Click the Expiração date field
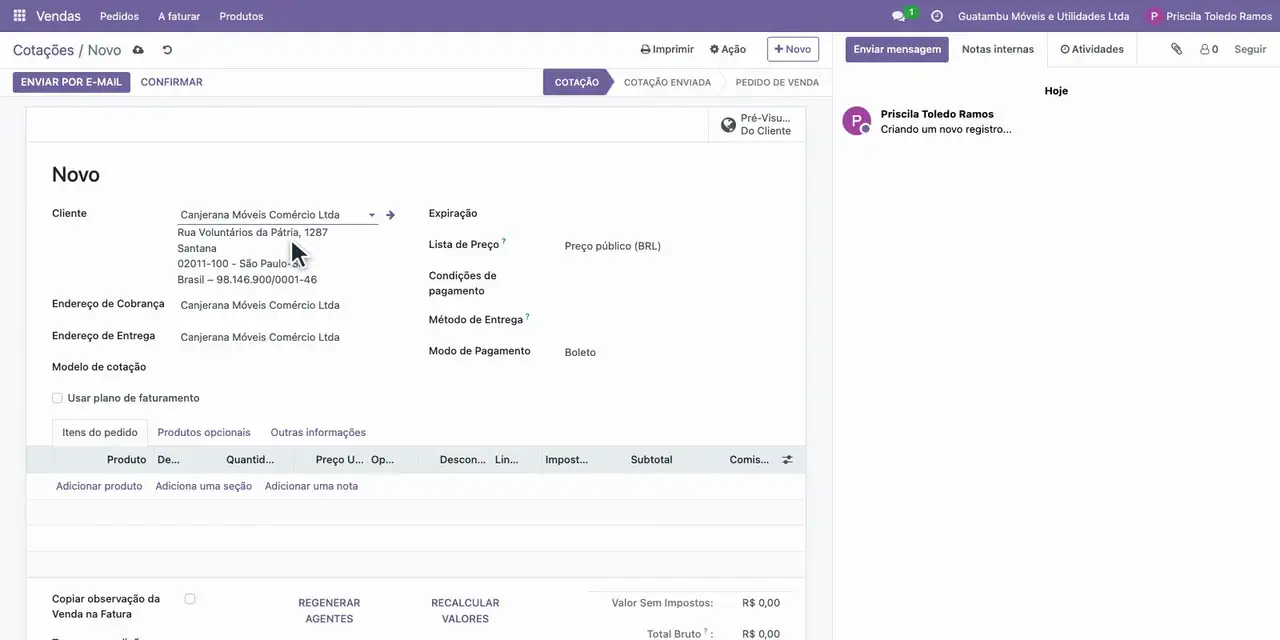Screen dimensions: 1280x640 tap(672, 214)
